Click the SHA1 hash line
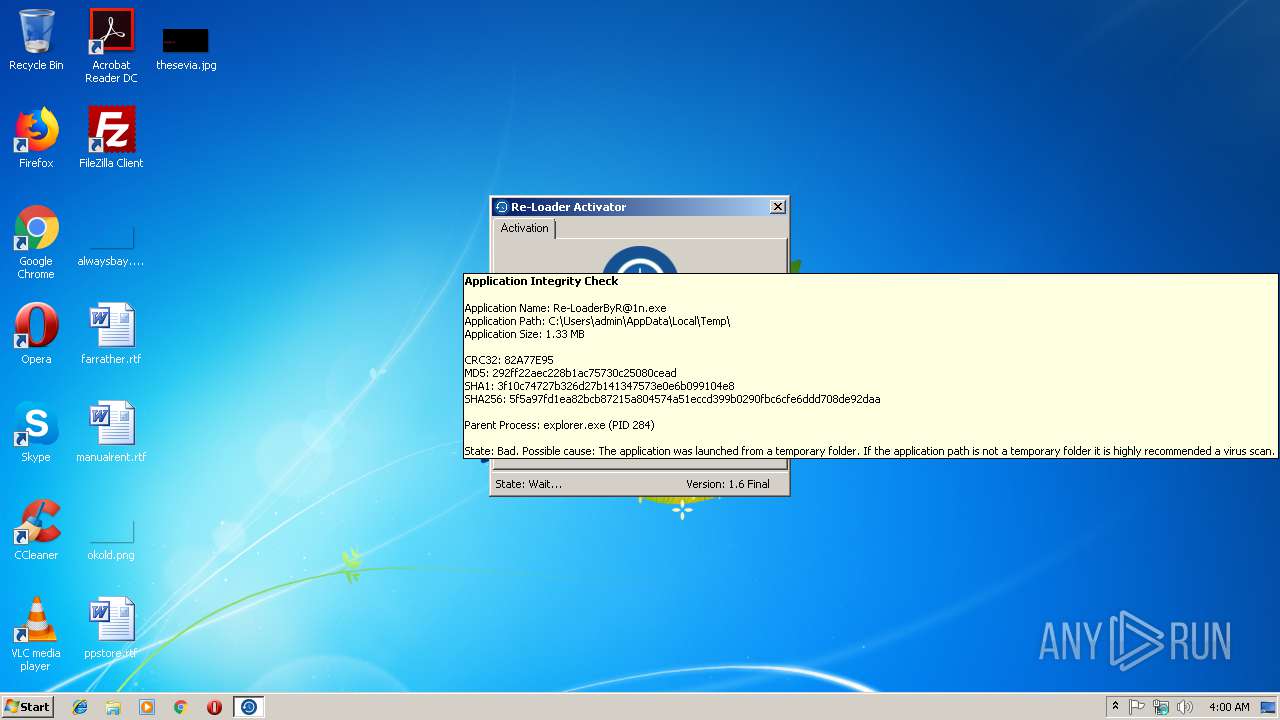The width and height of the screenshot is (1280, 720). pyautogui.click(x=599, y=386)
